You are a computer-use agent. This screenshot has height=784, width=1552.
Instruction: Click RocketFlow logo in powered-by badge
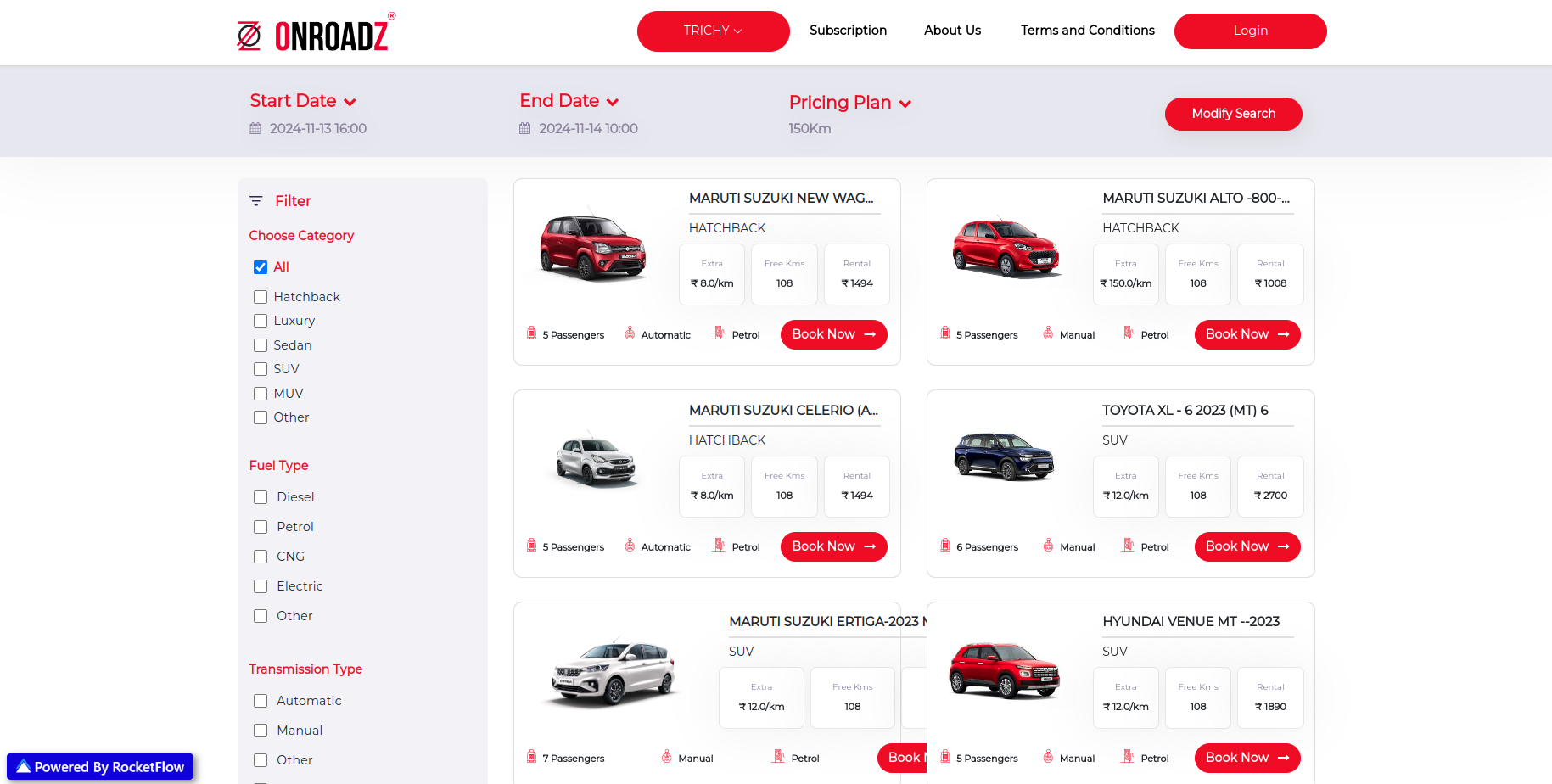pyautogui.click(x=24, y=767)
